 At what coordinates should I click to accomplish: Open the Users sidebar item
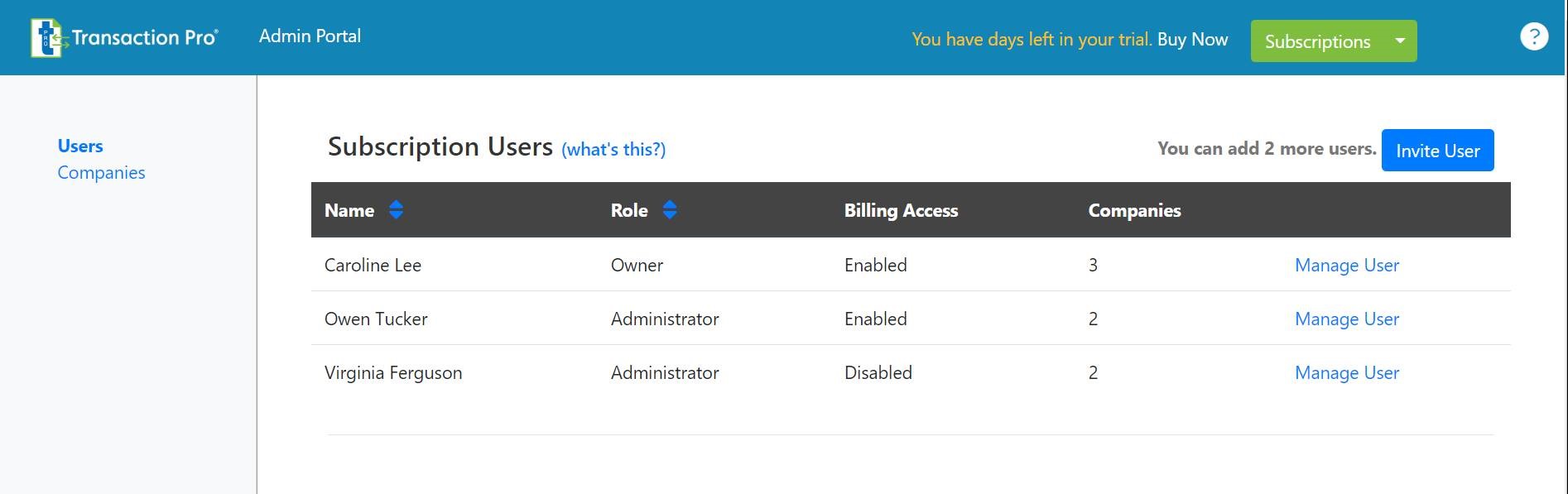tap(80, 146)
